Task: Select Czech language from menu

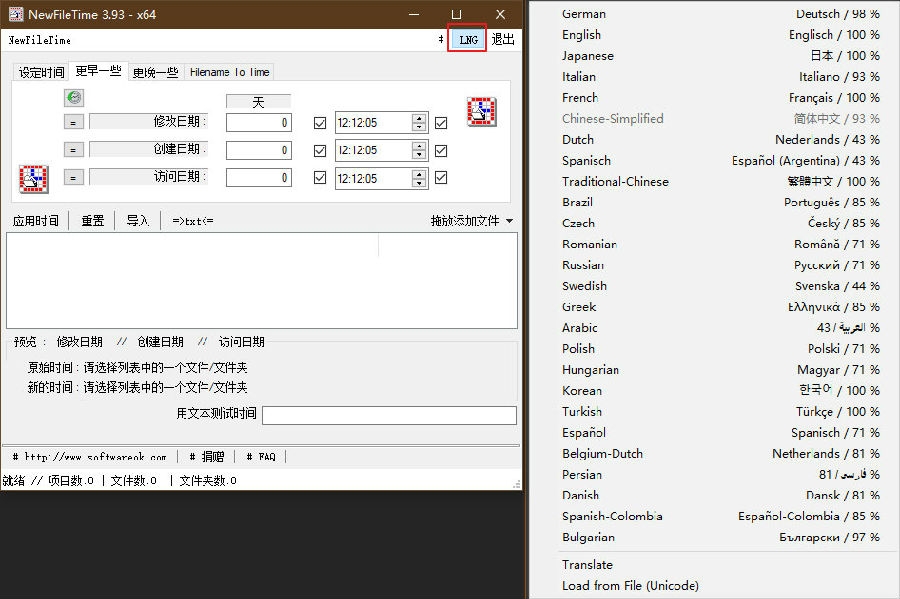Action: point(720,223)
